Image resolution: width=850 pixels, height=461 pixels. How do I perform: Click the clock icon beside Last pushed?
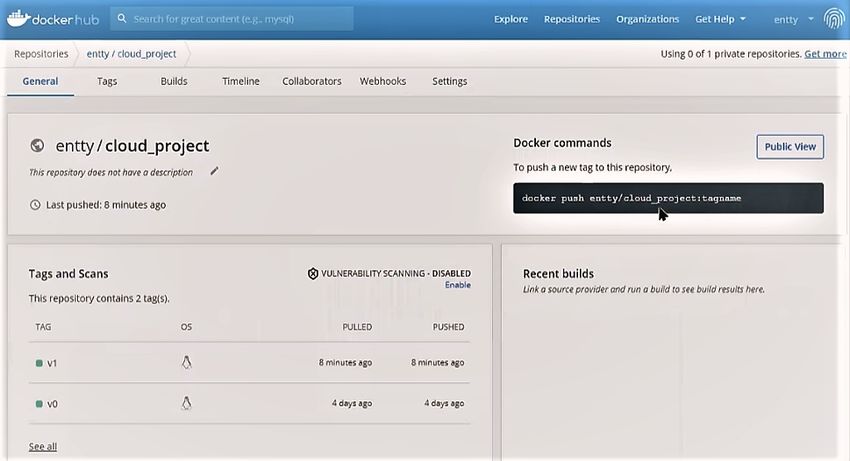35,205
